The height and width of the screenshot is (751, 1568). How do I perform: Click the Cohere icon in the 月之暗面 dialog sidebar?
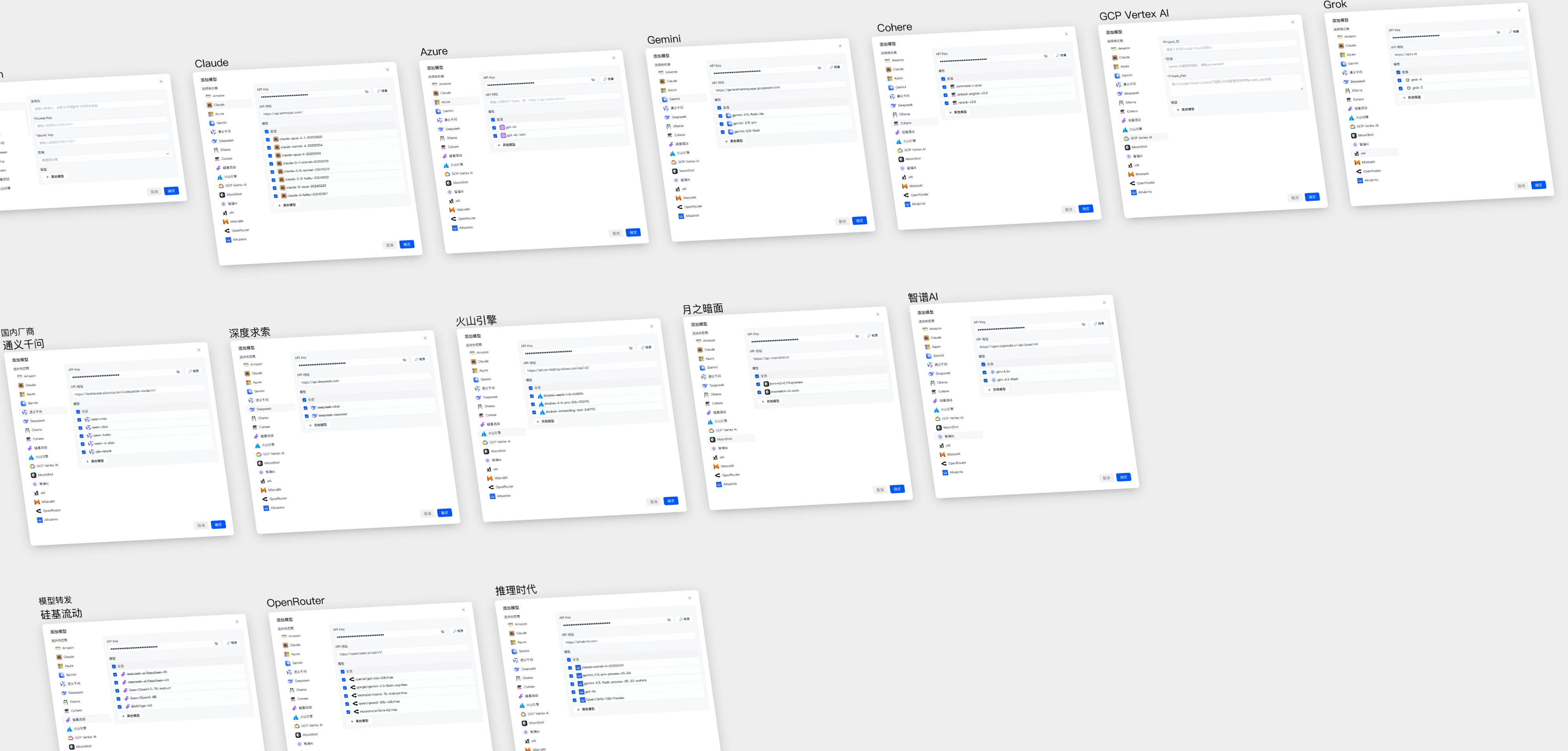(x=707, y=404)
